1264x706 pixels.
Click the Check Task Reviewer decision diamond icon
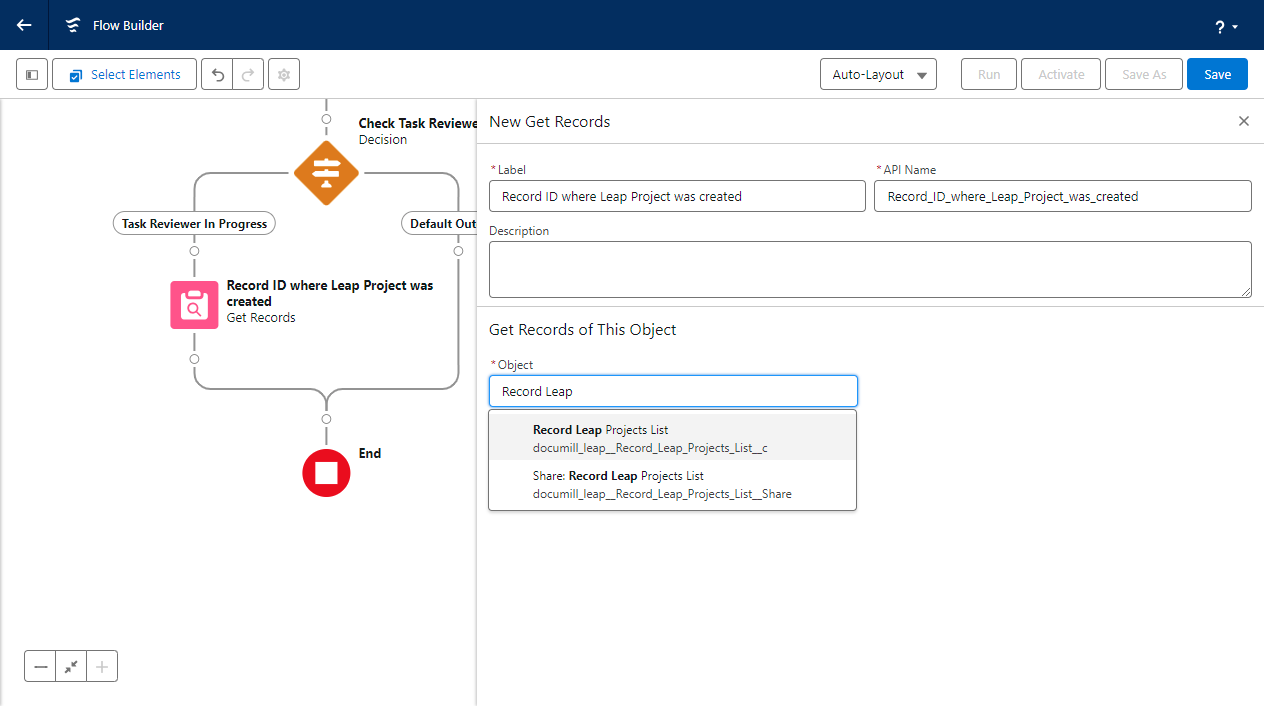(326, 172)
